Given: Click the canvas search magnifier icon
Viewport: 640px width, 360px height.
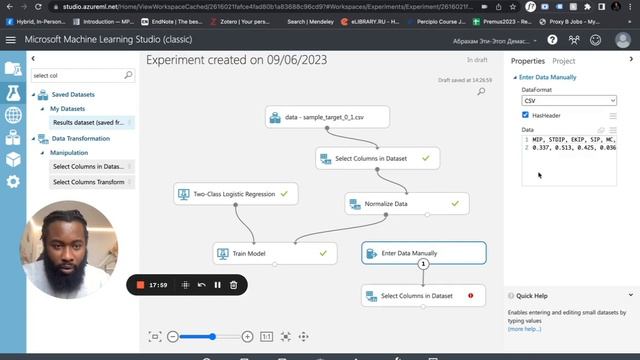Looking at the screenshot, I should click(x=482, y=91).
